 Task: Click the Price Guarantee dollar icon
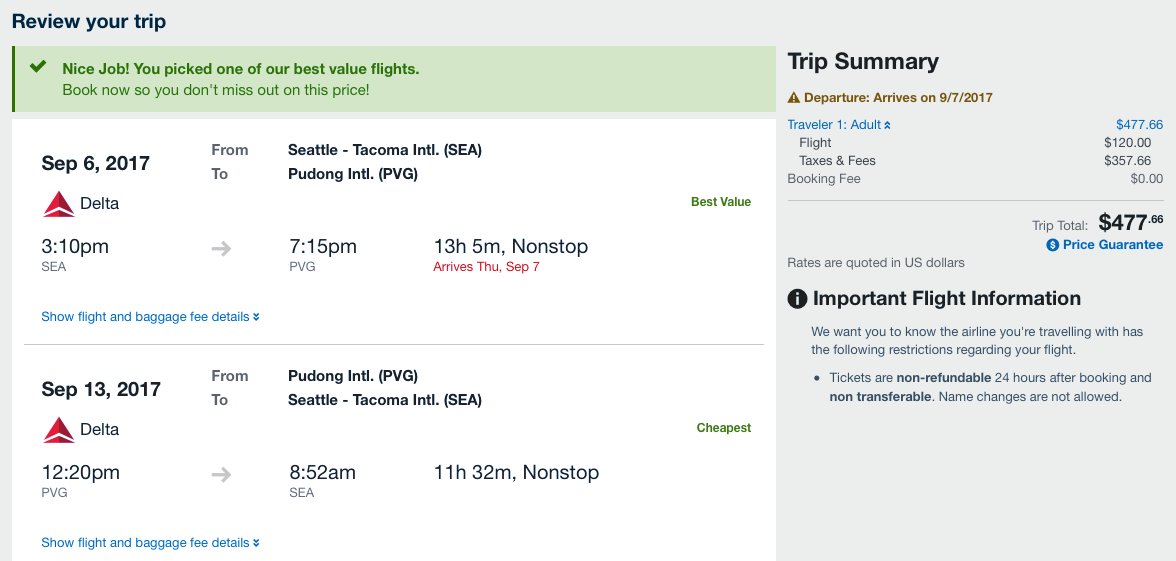coord(1053,245)
